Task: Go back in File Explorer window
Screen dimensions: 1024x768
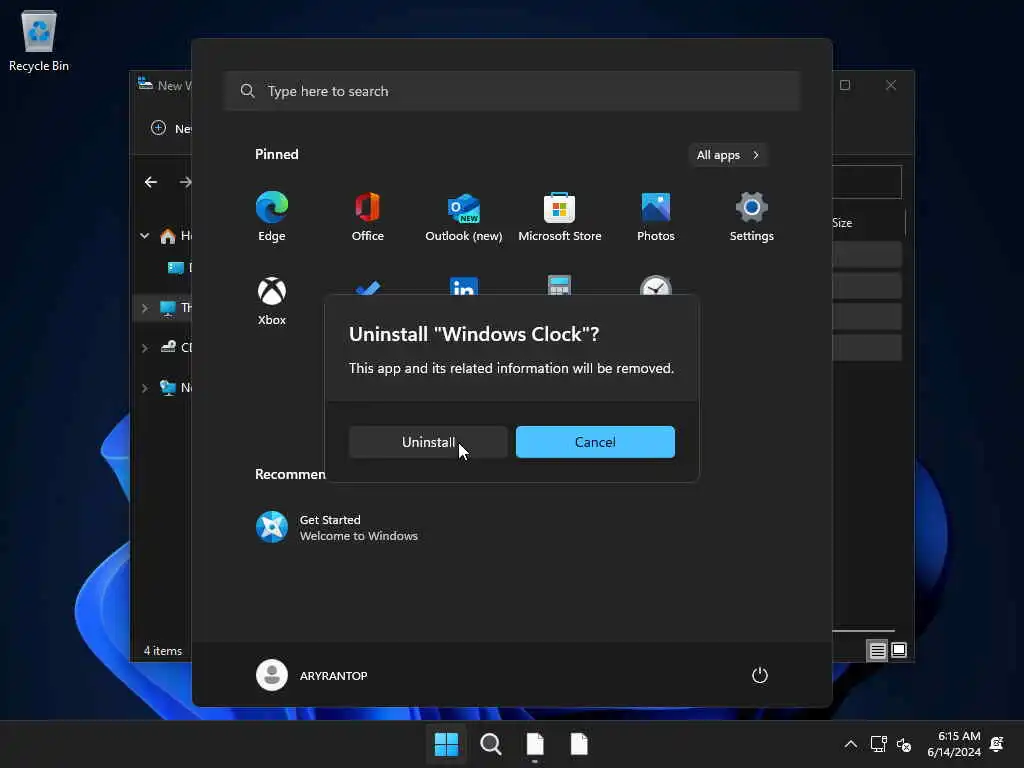Action: tap(151, 182)
